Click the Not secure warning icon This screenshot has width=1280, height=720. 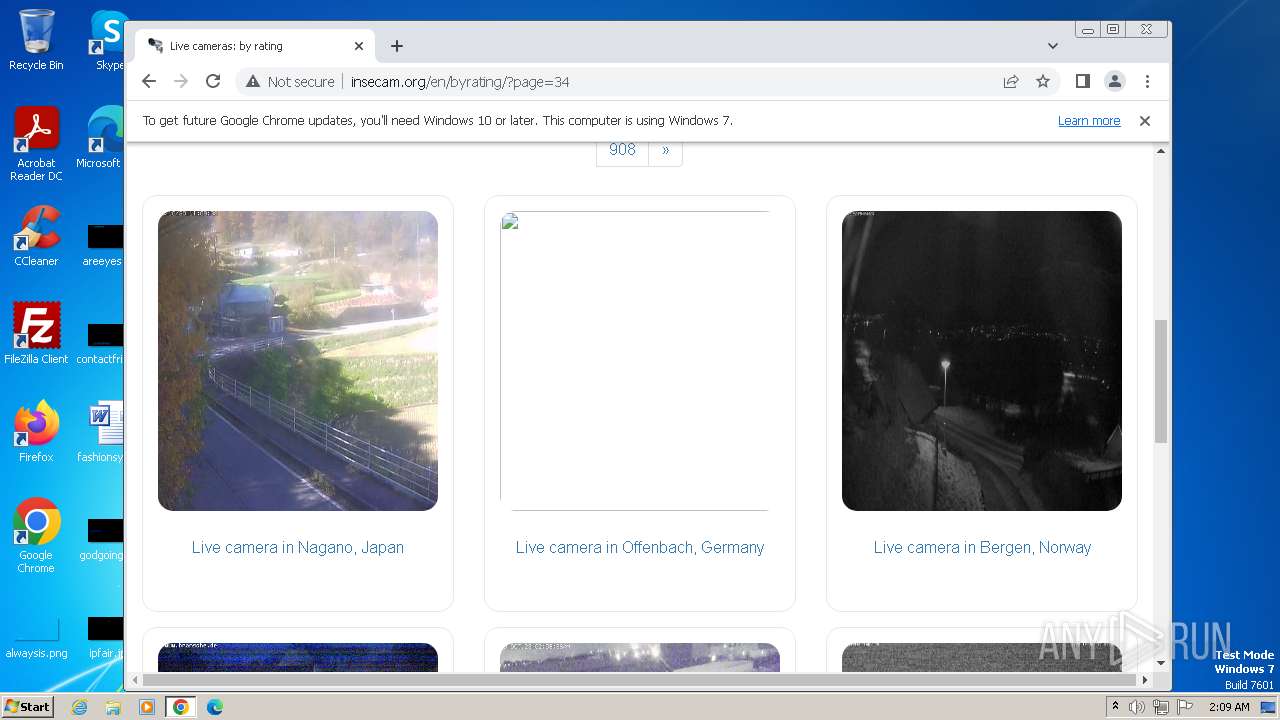click(253, 81)
